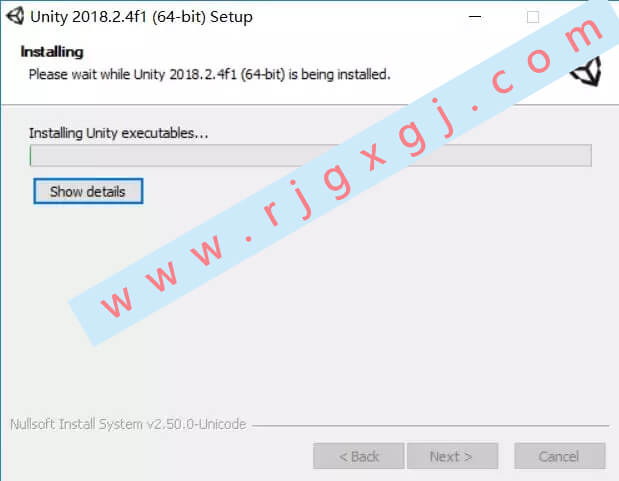Go back with the < Back button
619x481 pixels.
[x=358, y=456]
